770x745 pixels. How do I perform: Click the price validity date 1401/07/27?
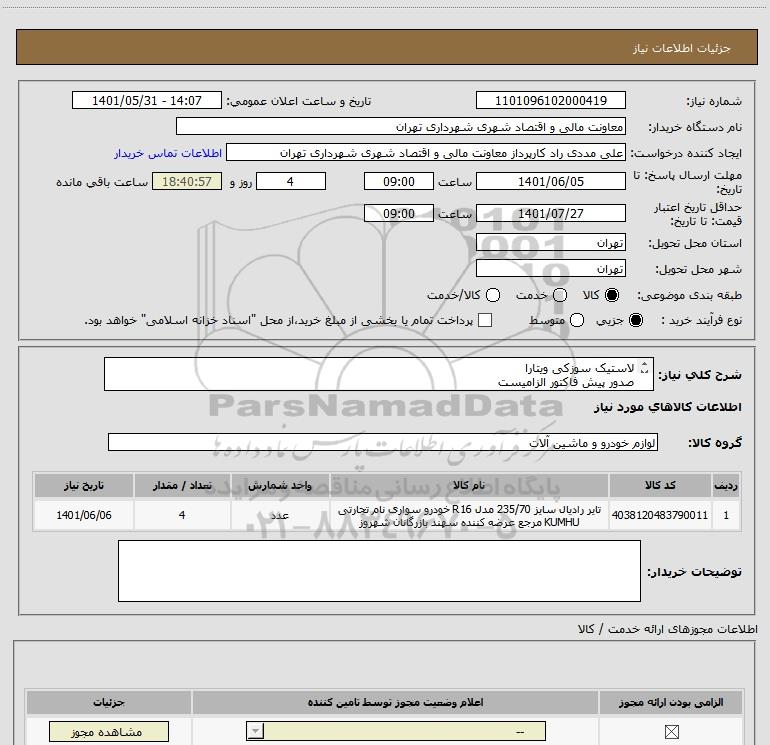coord(550,213)
